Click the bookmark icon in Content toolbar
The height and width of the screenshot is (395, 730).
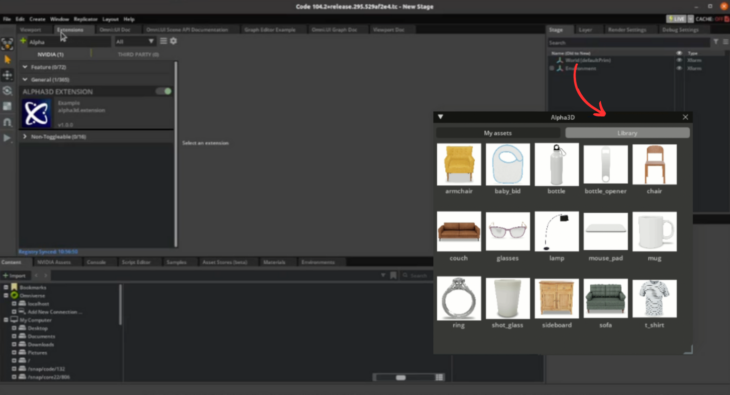pyautogui.click(x=393, y=275)
